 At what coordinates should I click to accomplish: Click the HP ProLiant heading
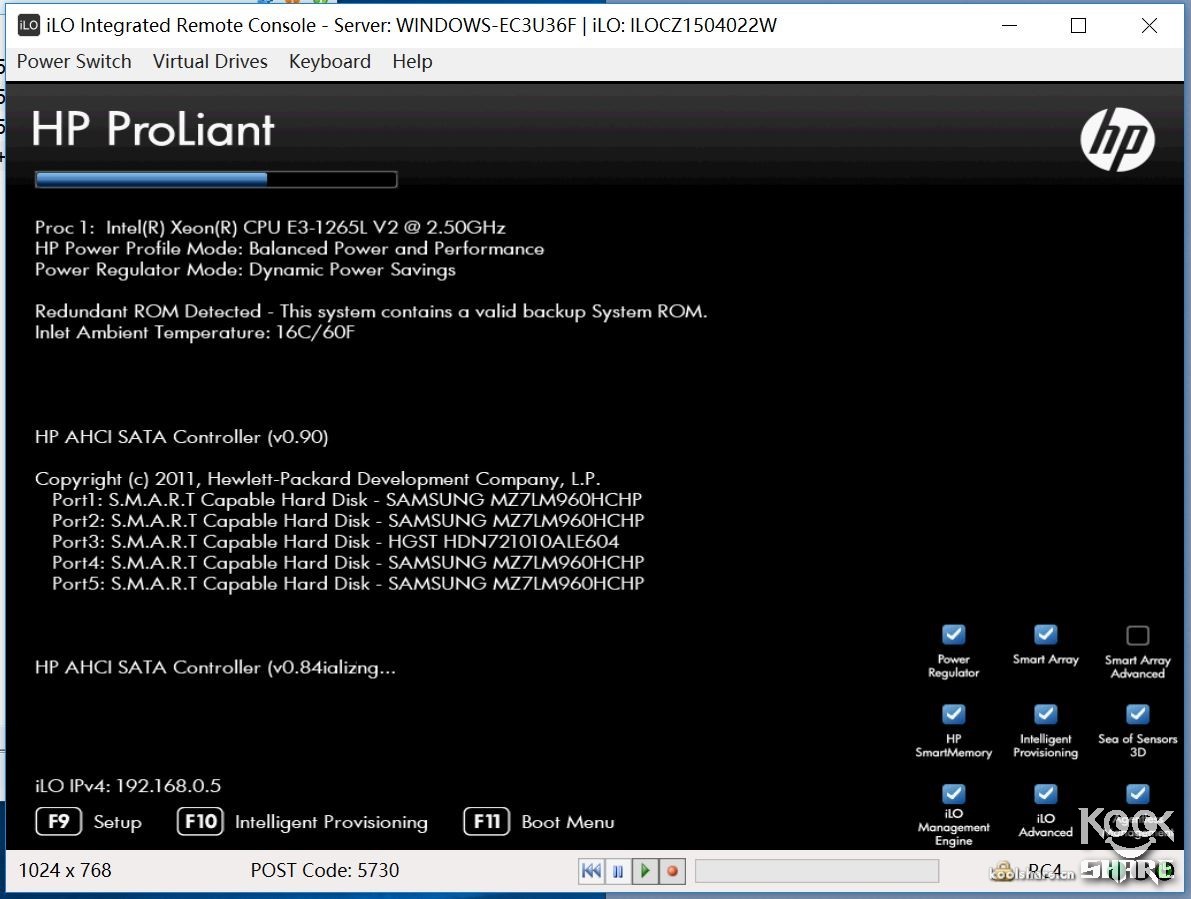[153, 129]
